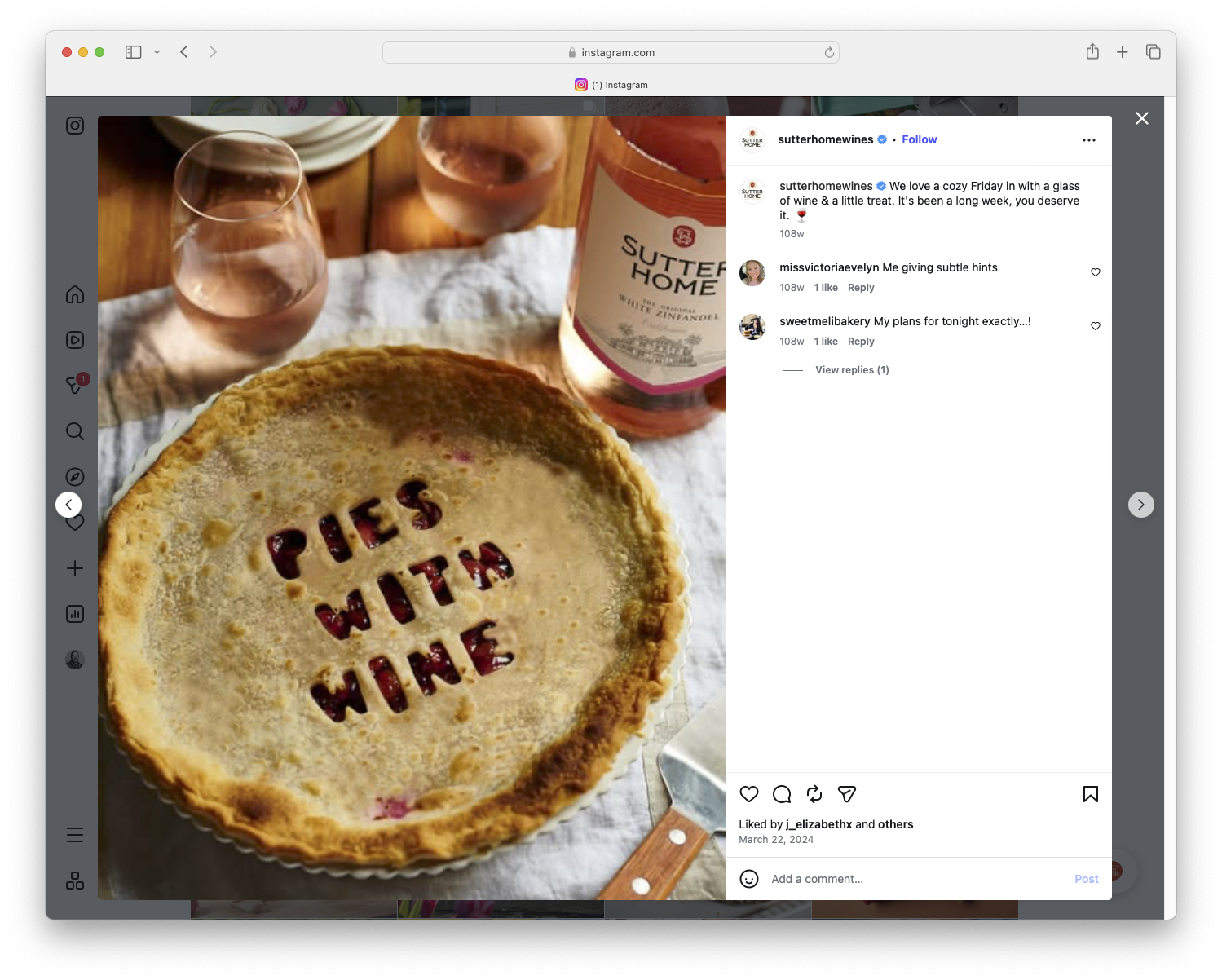This screenshot has height=980, width=1222.
Task: Like the post with the heart icon
Action: click(748, 794)
